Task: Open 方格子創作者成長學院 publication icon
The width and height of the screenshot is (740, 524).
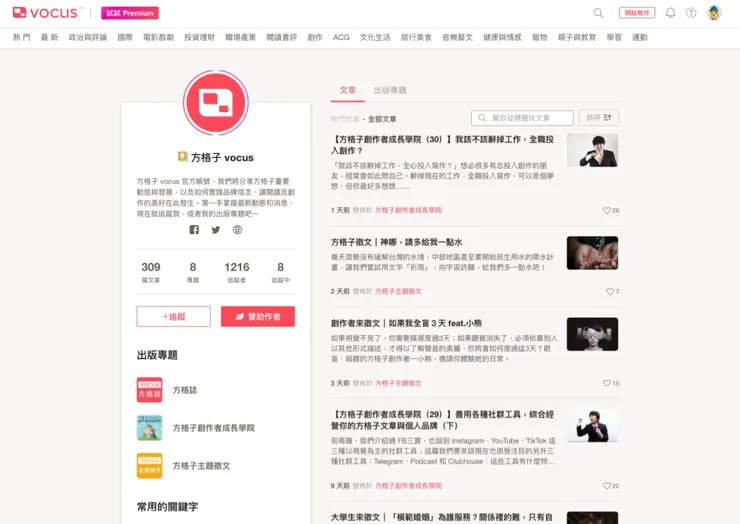Action: coord(150,428)
